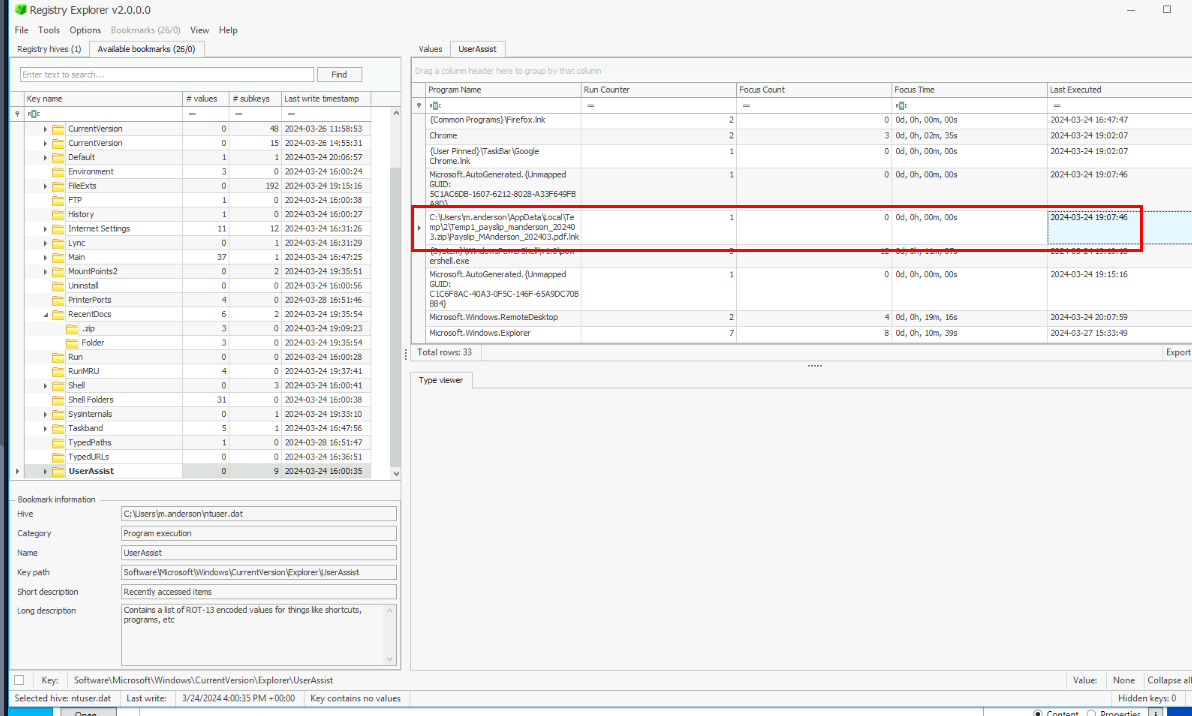The height and width of the screenshot is (716, 1192).
Task: Click the Sysinternals folder icon
Action: 58,414
